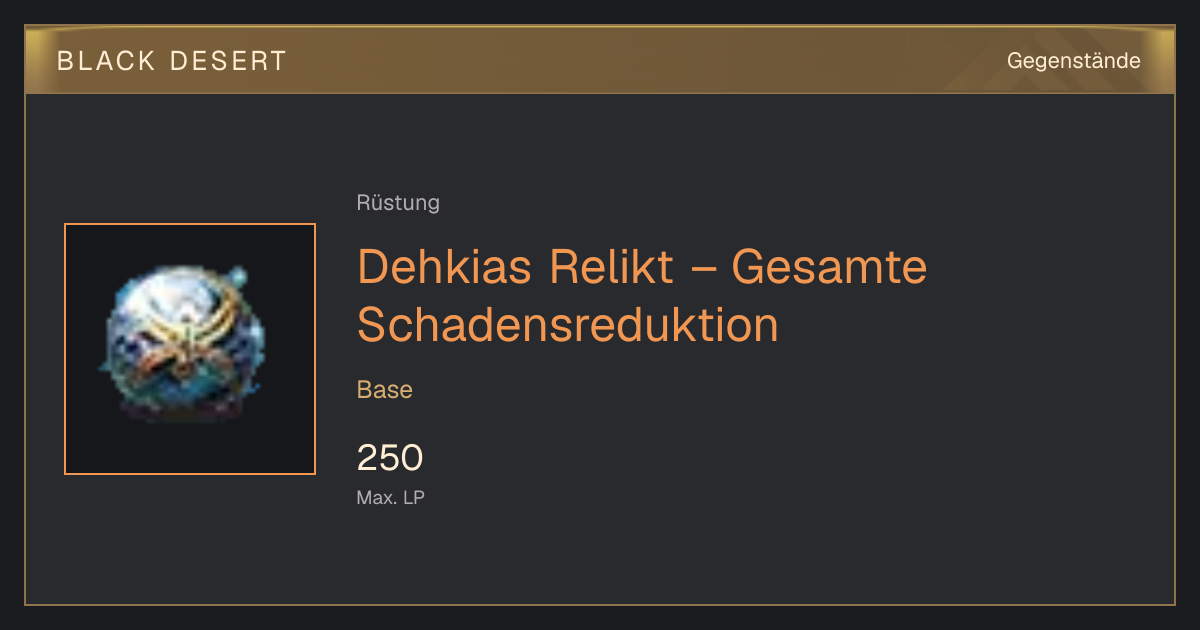Click the gold header banner
The width and height of the screenshot is (1200, 630).
click(x=600, y=60)
